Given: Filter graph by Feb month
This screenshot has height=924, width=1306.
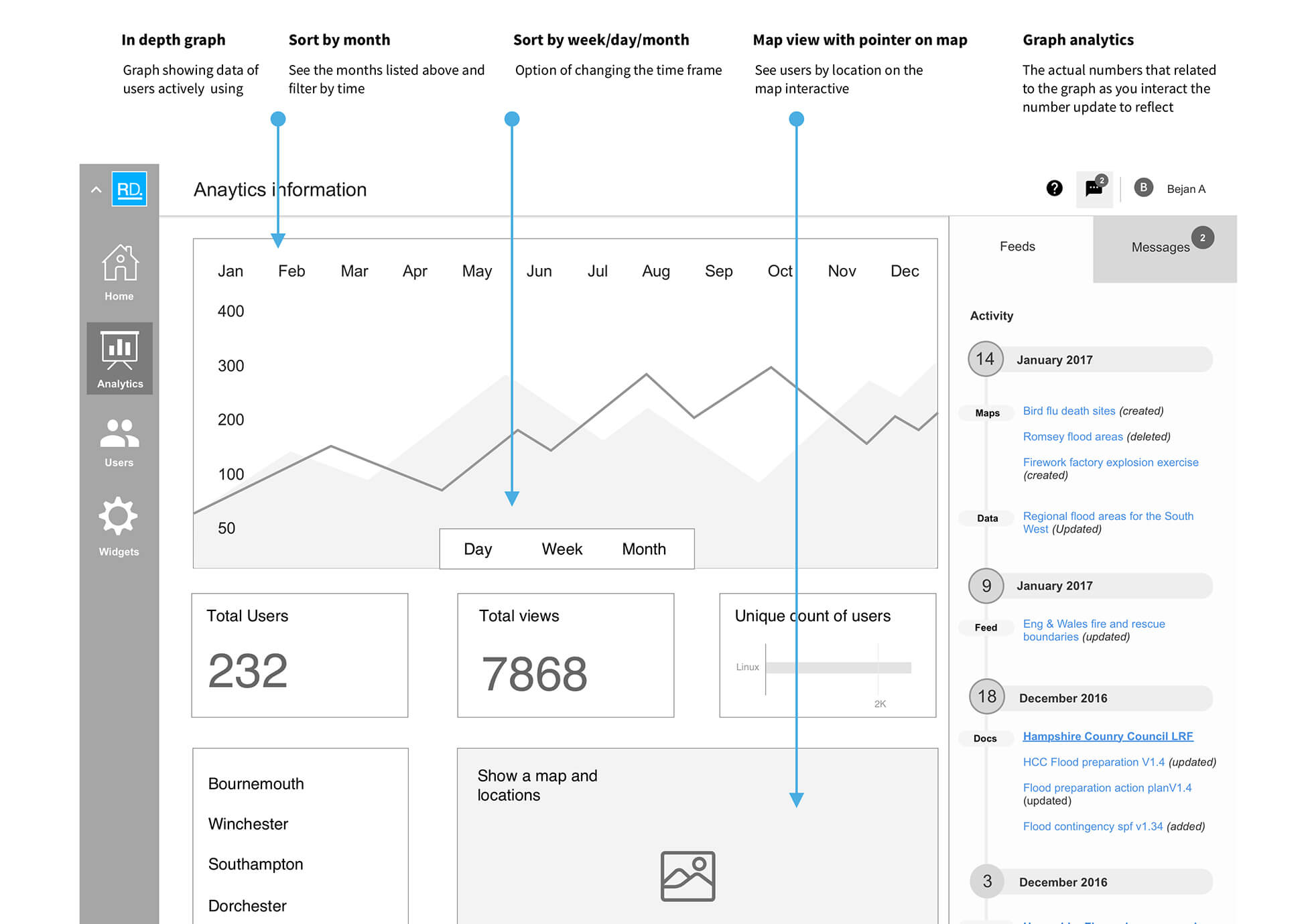Looking at the screenshot, I should click(x=291, y=271).
